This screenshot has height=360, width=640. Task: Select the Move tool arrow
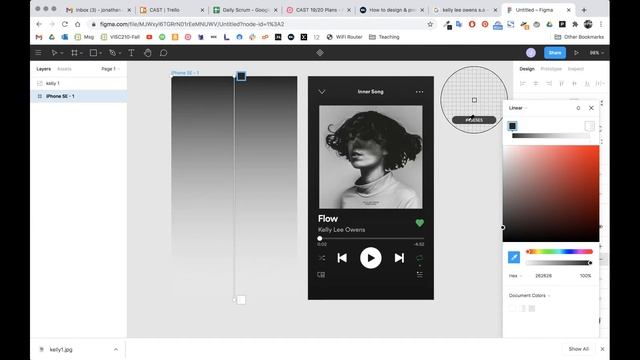click(x=54, y=53)
